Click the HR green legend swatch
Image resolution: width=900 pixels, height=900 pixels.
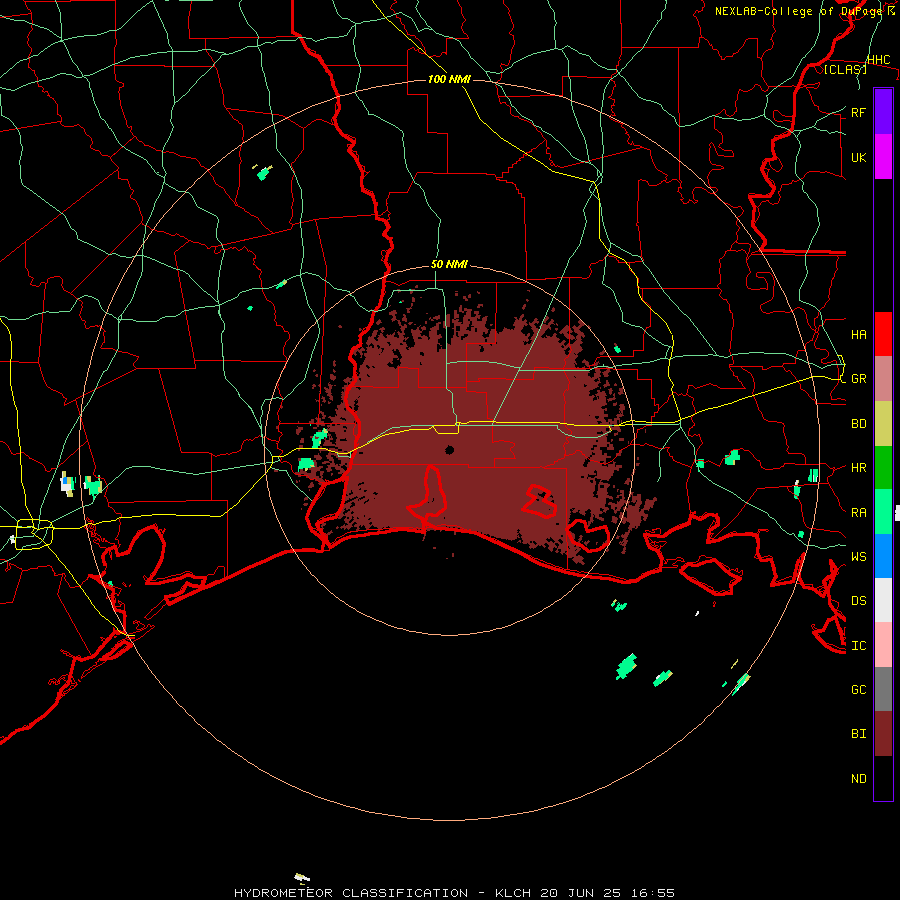click(x=883, y=468)
